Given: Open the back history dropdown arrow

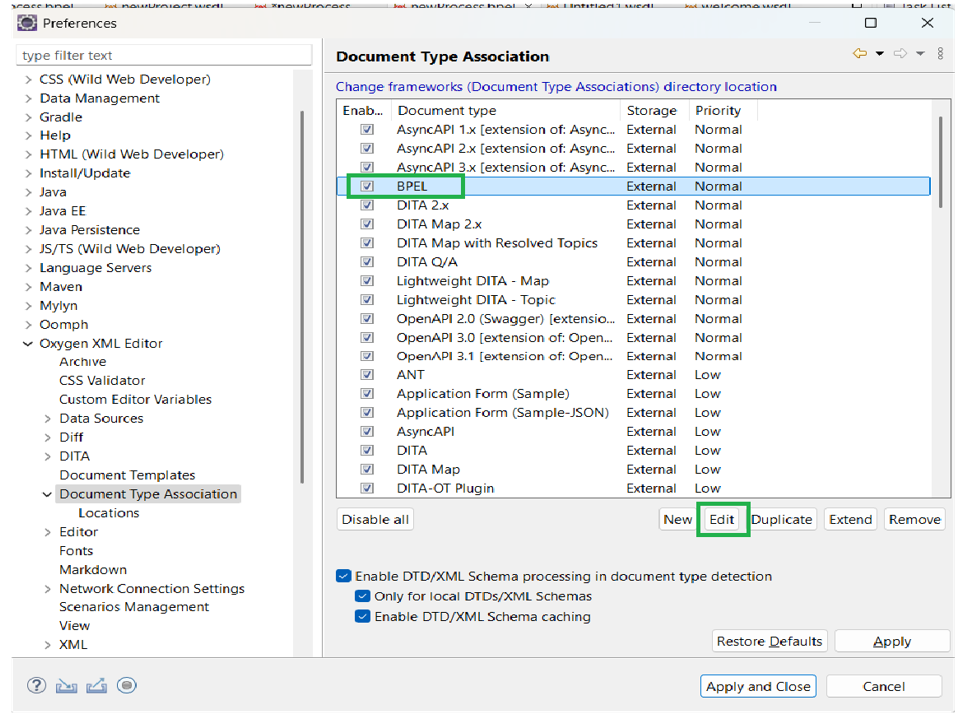Looking at the screenshot, I should pos(879,54).
